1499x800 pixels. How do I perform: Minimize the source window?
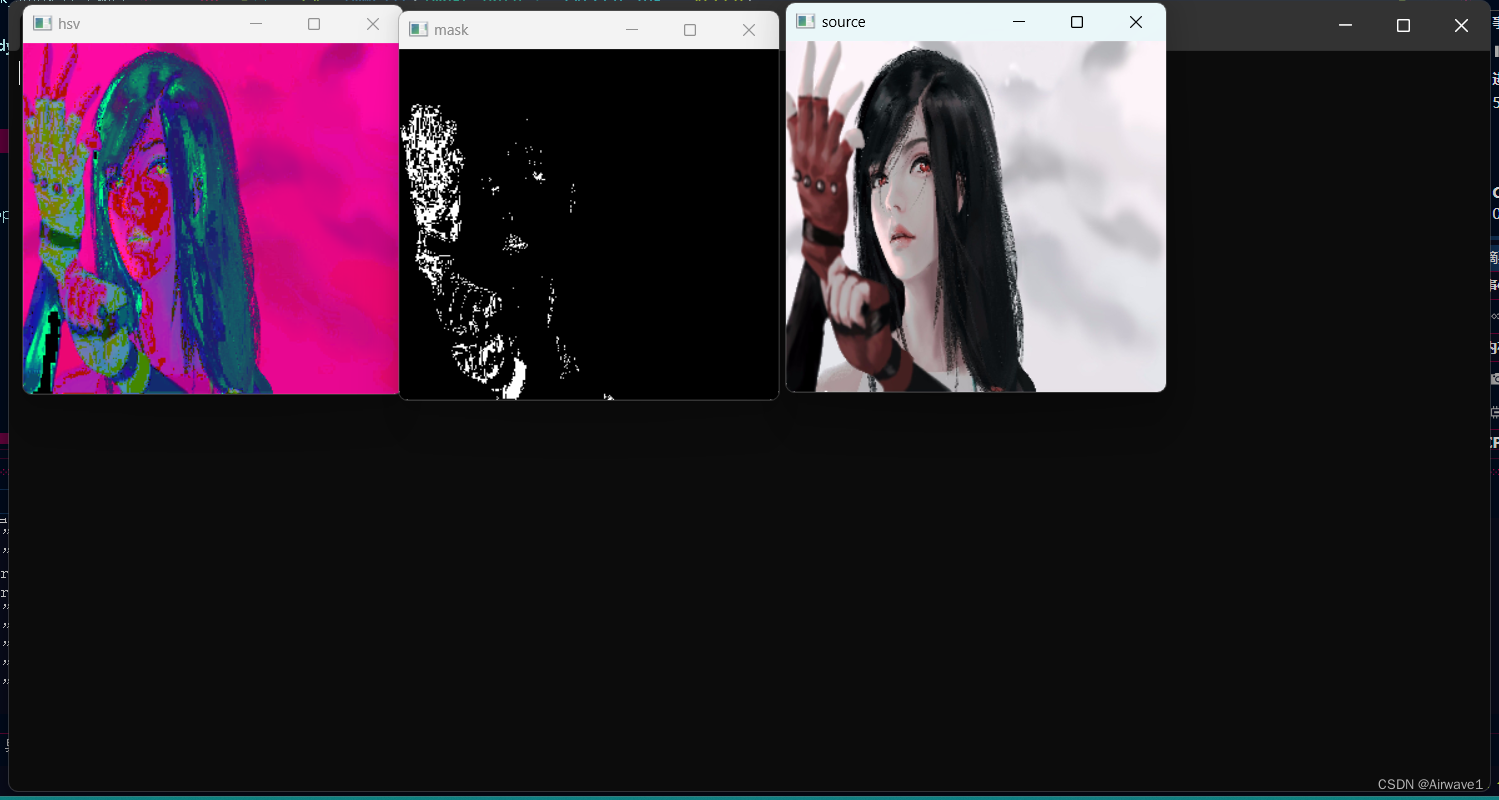coord(1019,22)
